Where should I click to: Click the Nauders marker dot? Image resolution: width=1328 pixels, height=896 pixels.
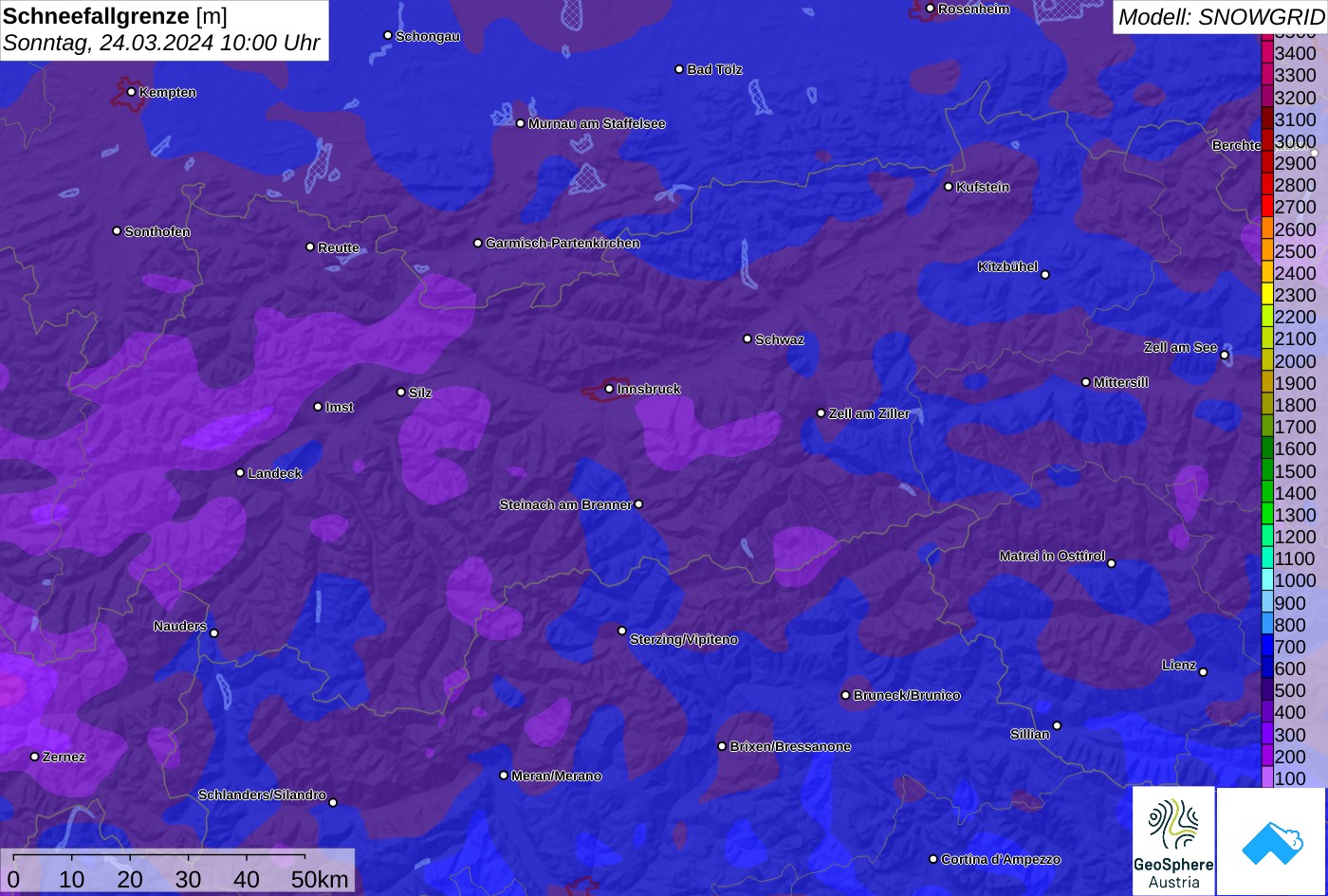(213, 633)
